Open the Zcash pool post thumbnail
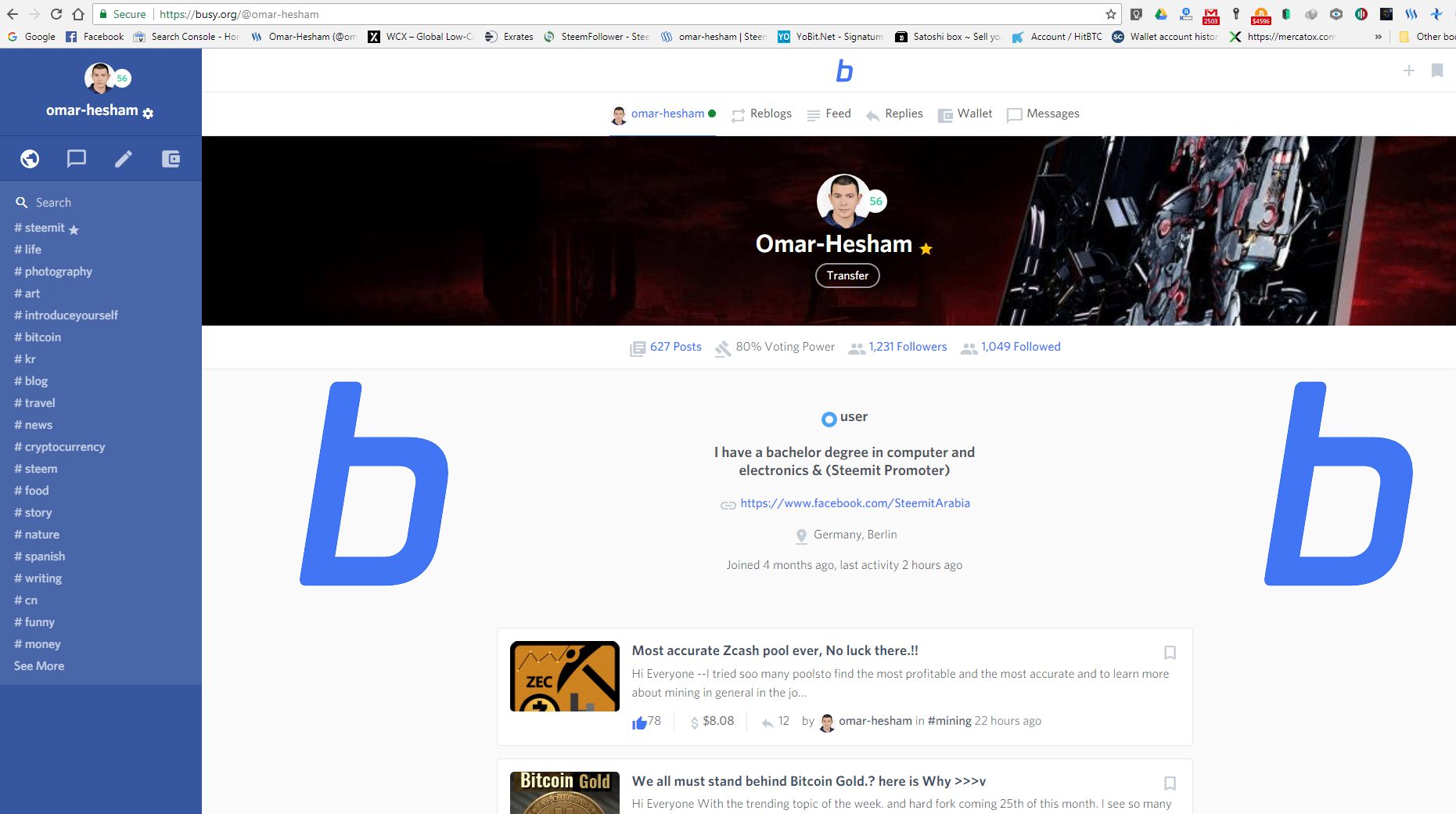The width and height of the screenshot is (1456, 814). (565, 676)
